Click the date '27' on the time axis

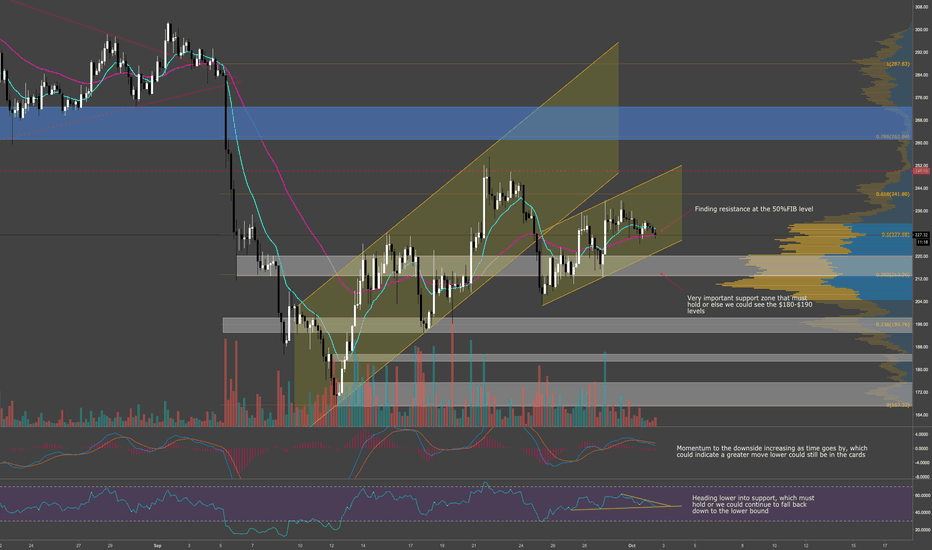[x=78, y=545]
